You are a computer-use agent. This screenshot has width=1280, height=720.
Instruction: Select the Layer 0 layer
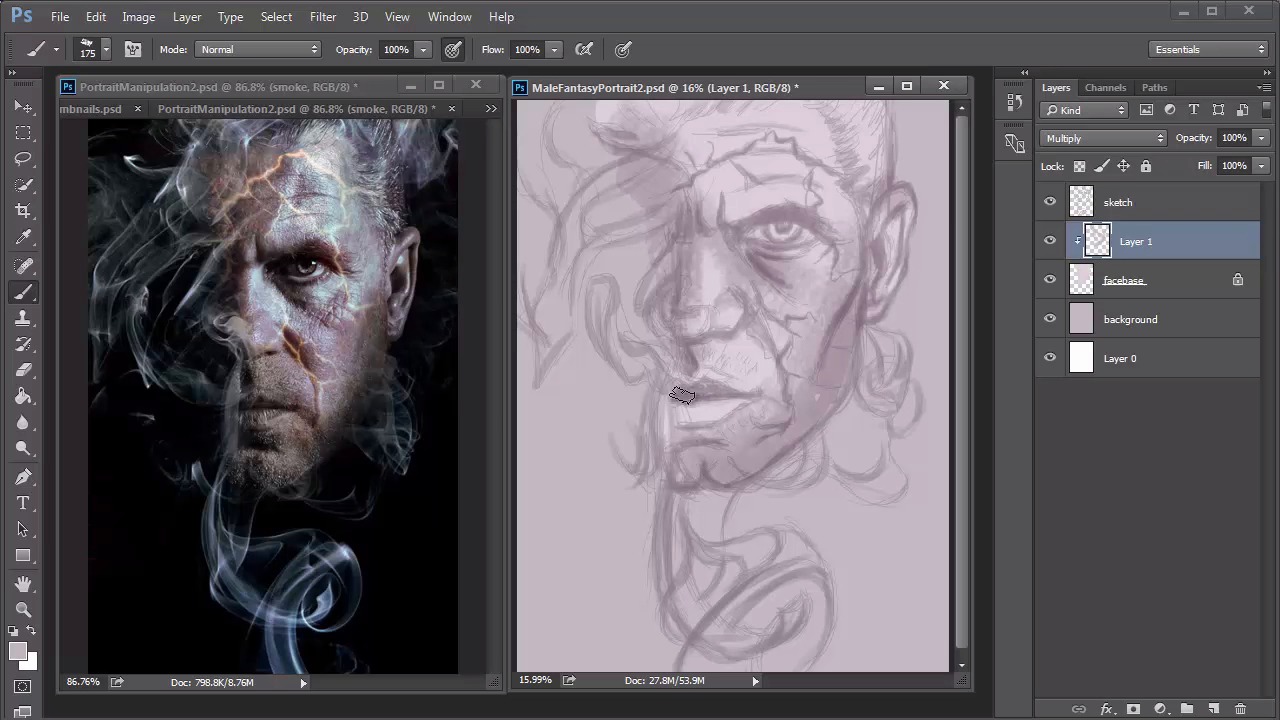click(x=1150, y=358)
